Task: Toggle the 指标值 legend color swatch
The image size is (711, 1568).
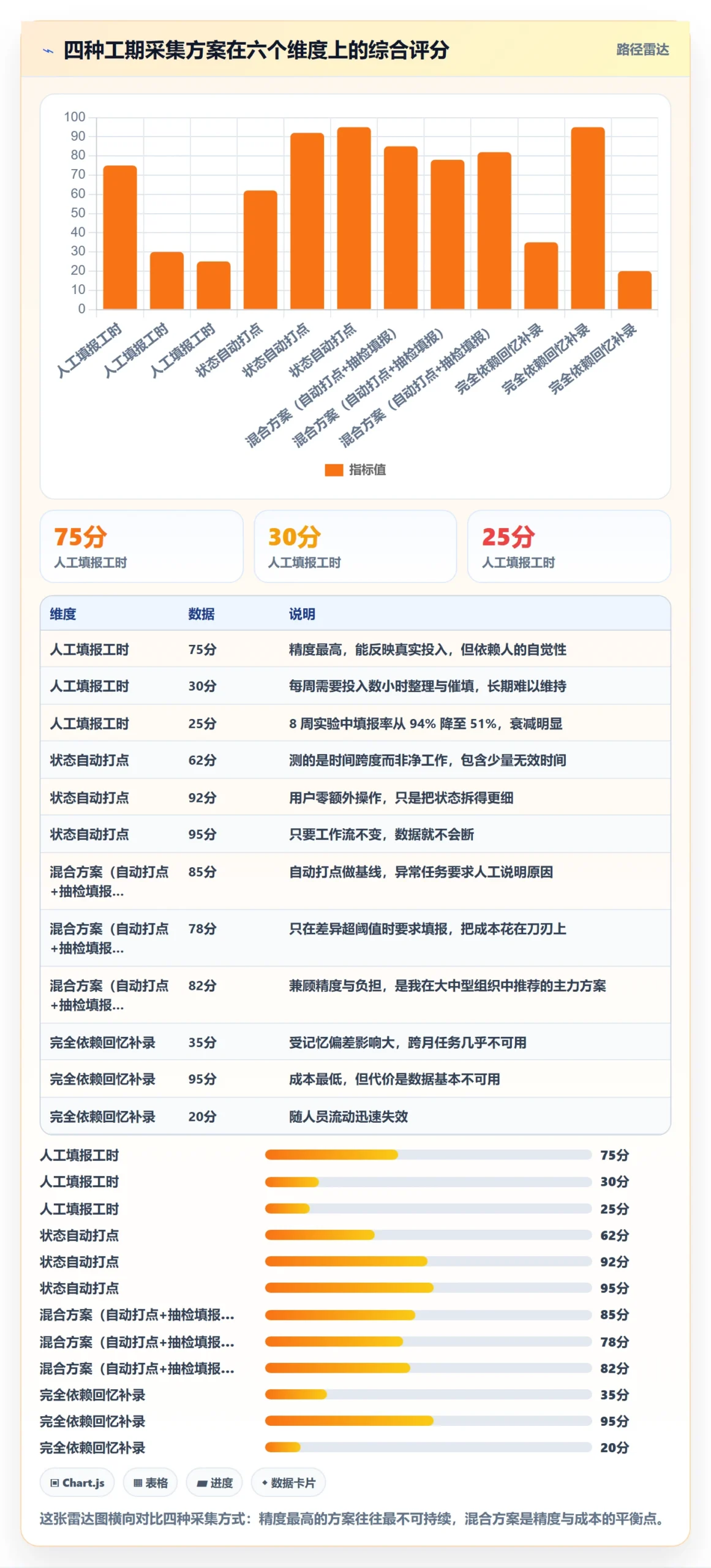Action: (333, 470)
